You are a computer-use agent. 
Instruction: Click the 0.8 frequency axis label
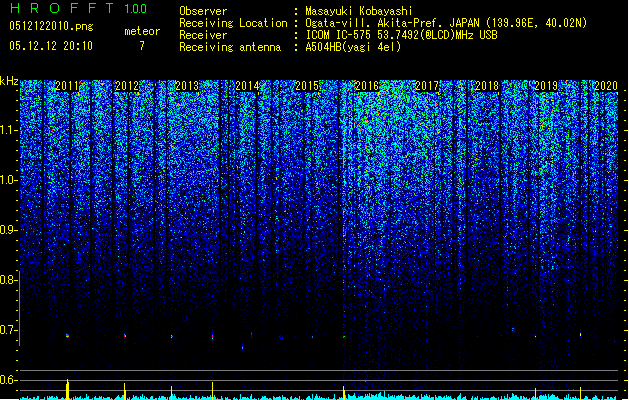click(9, 280)
